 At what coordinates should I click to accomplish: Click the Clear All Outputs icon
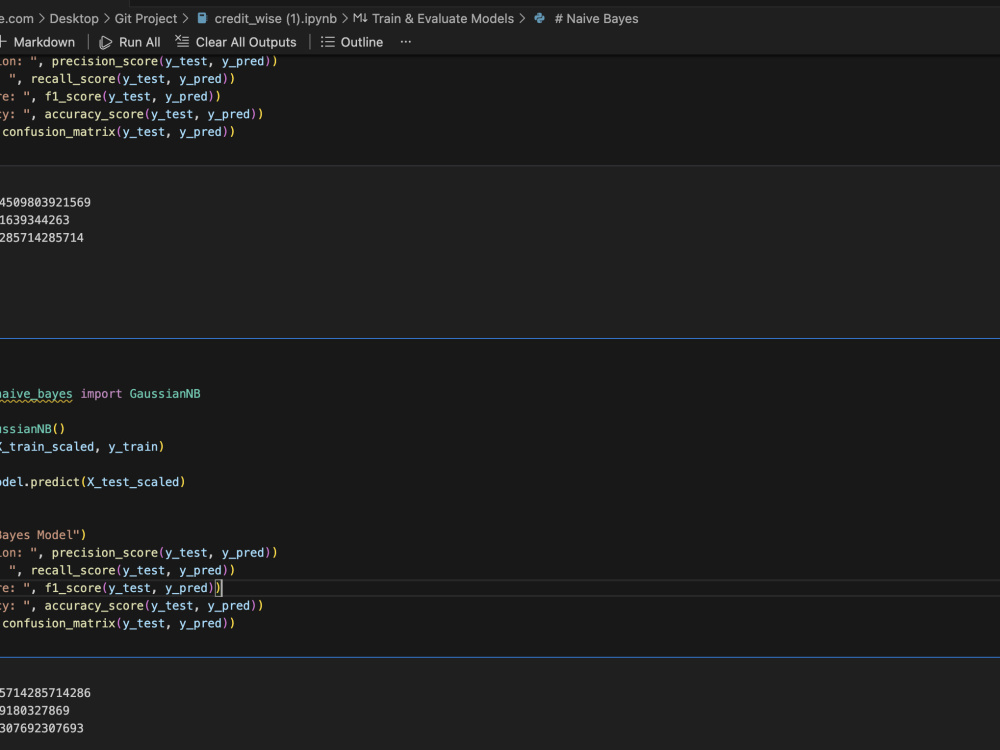pyautogui.click(x=182, y=41)
